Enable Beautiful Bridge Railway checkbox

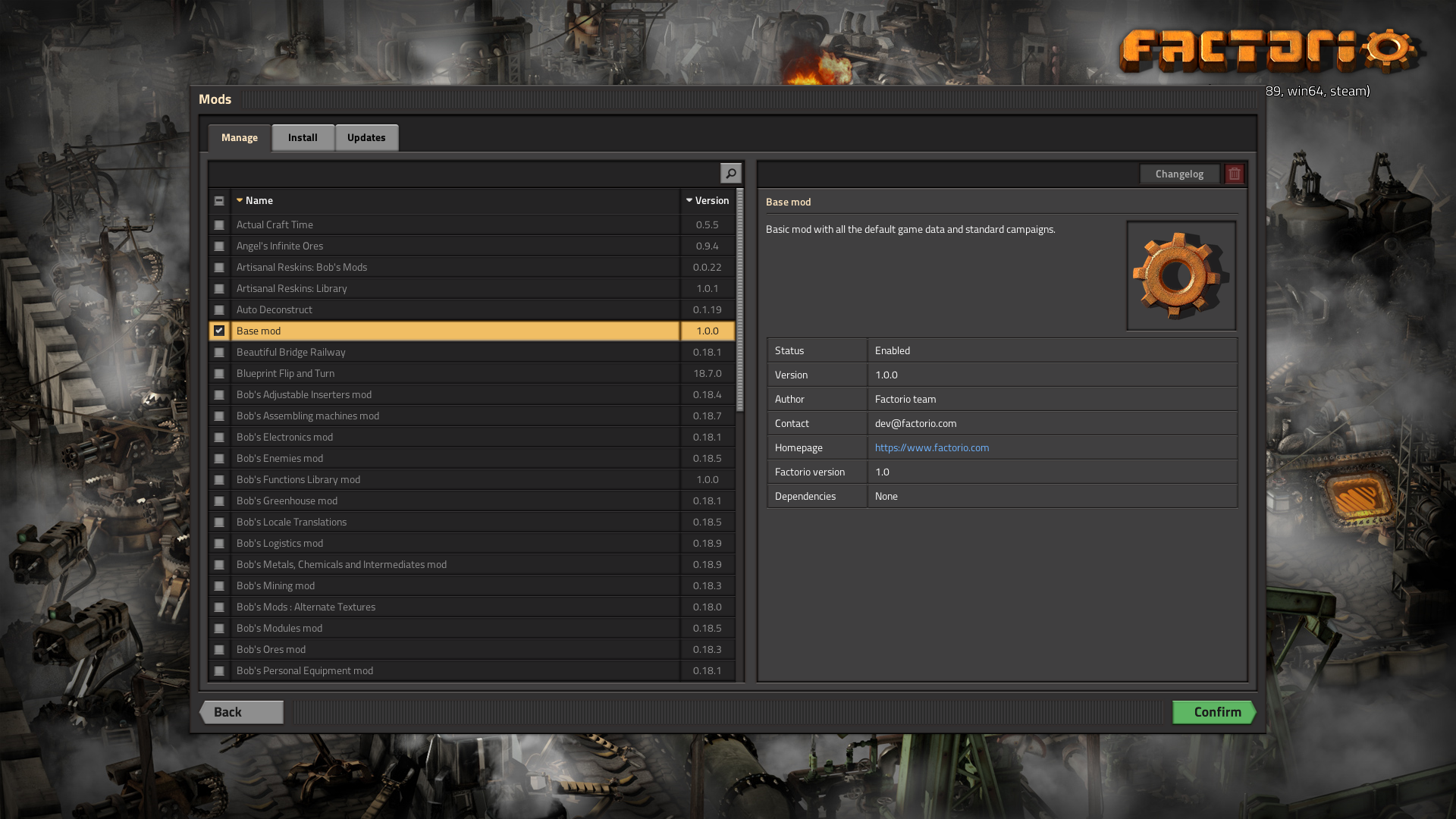tap(219, 353)
